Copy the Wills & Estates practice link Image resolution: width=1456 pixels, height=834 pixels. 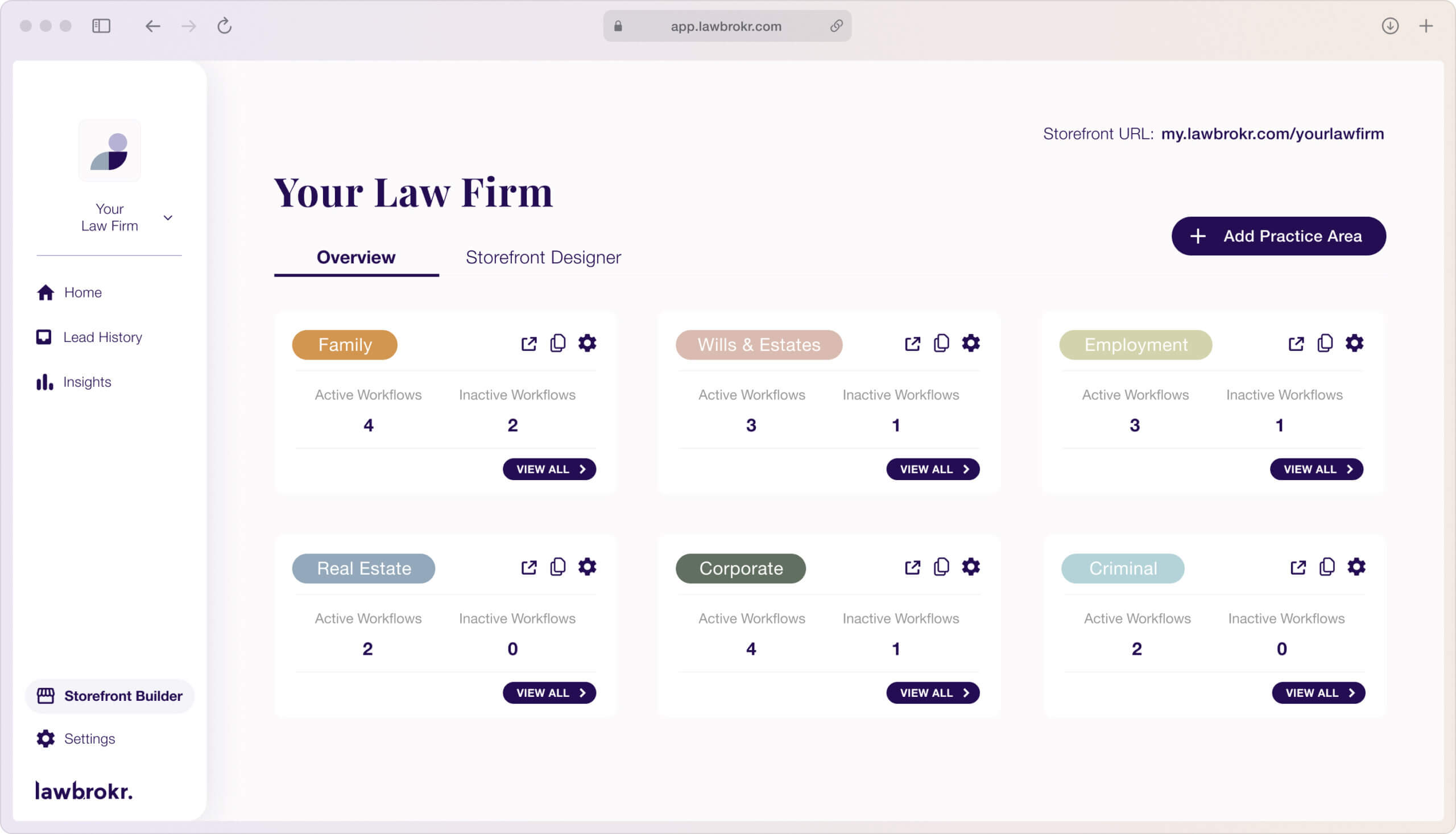(x=941, y=343)
